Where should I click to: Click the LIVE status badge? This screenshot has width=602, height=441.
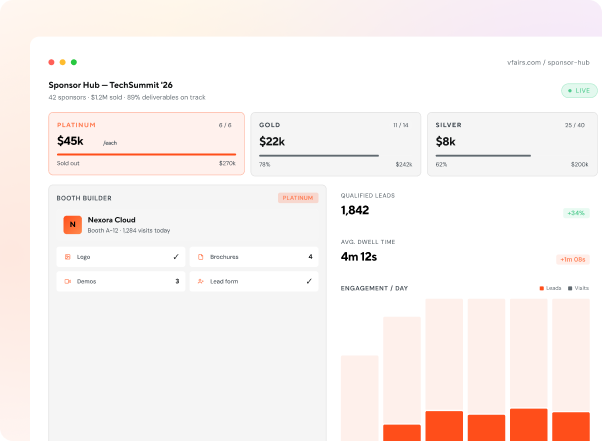pos(579,91)
